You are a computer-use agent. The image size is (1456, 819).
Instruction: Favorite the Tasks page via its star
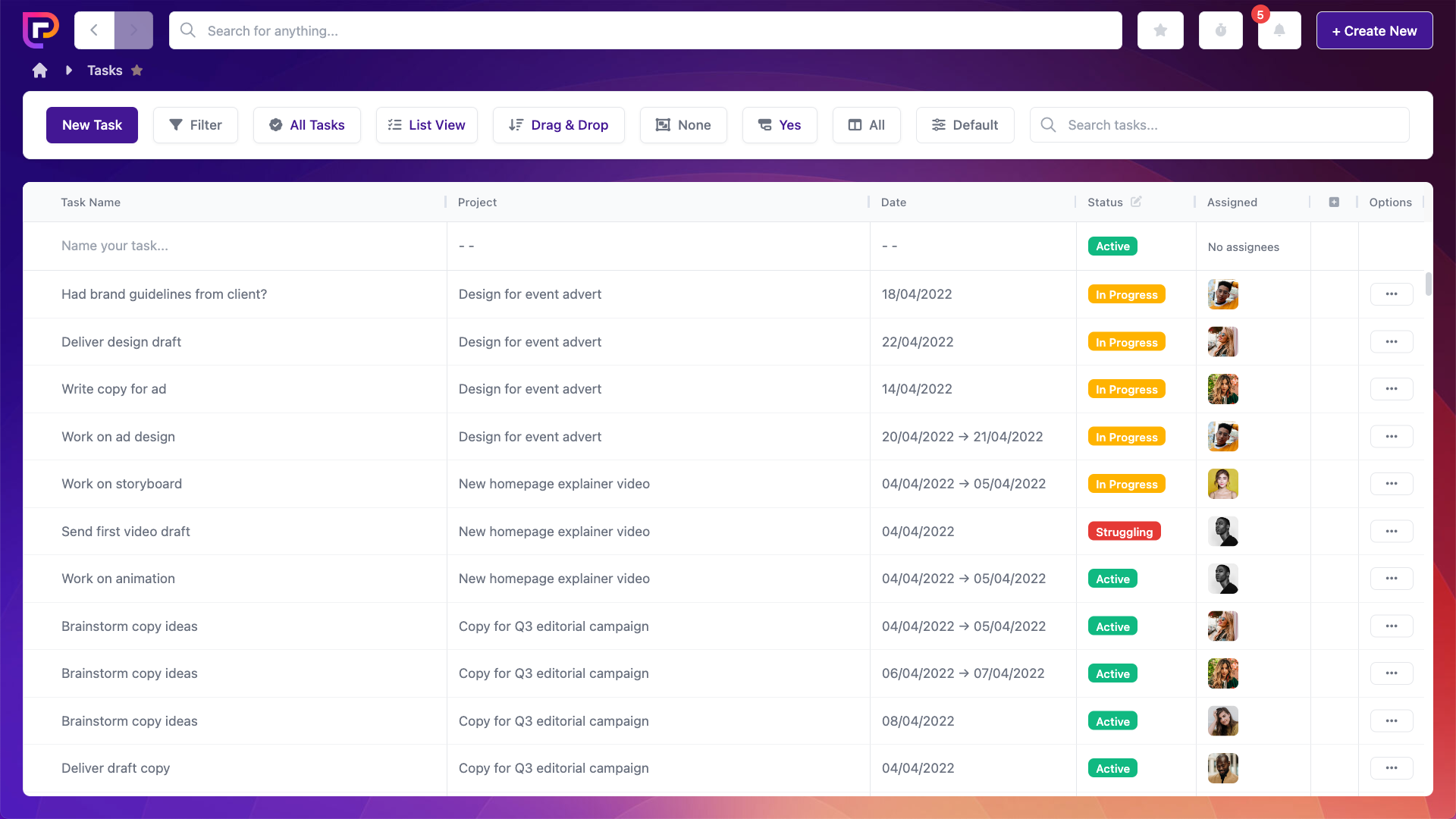[137, 70]
